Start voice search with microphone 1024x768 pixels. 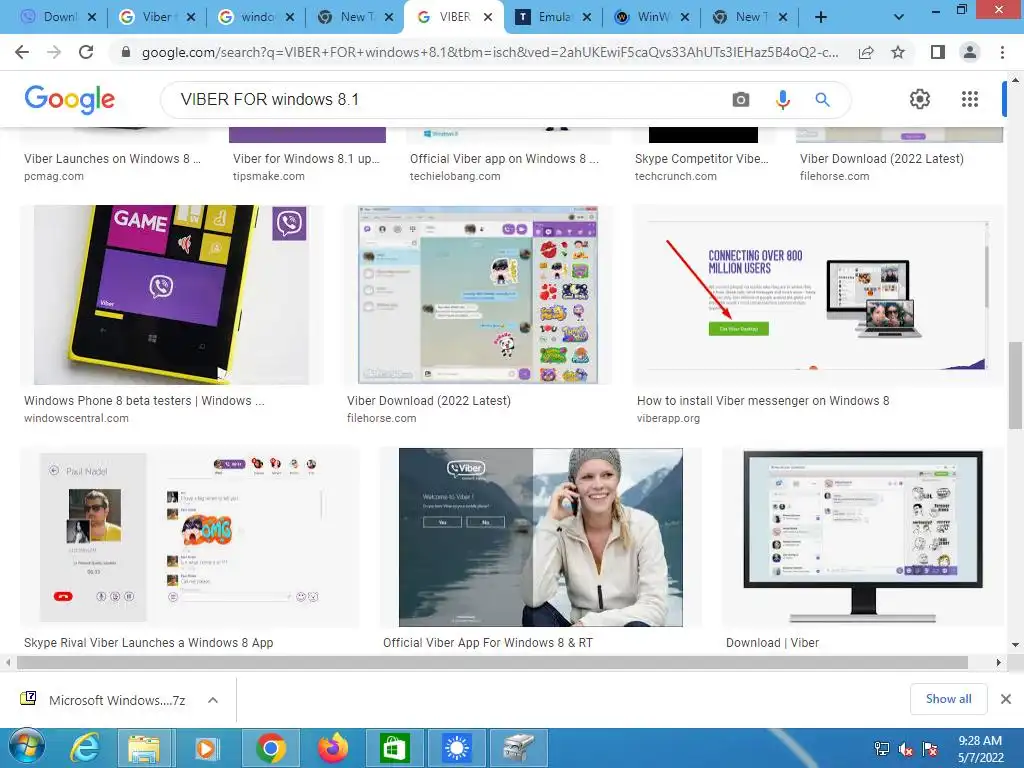pos(782,99)
